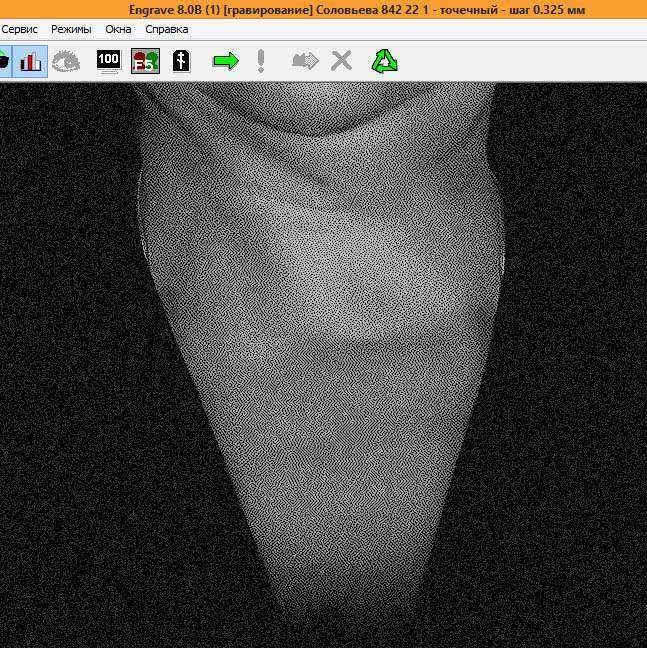The image size is (647, 648).
Task: Click the gray exclamation mark icon
Action: coord(261,61)
